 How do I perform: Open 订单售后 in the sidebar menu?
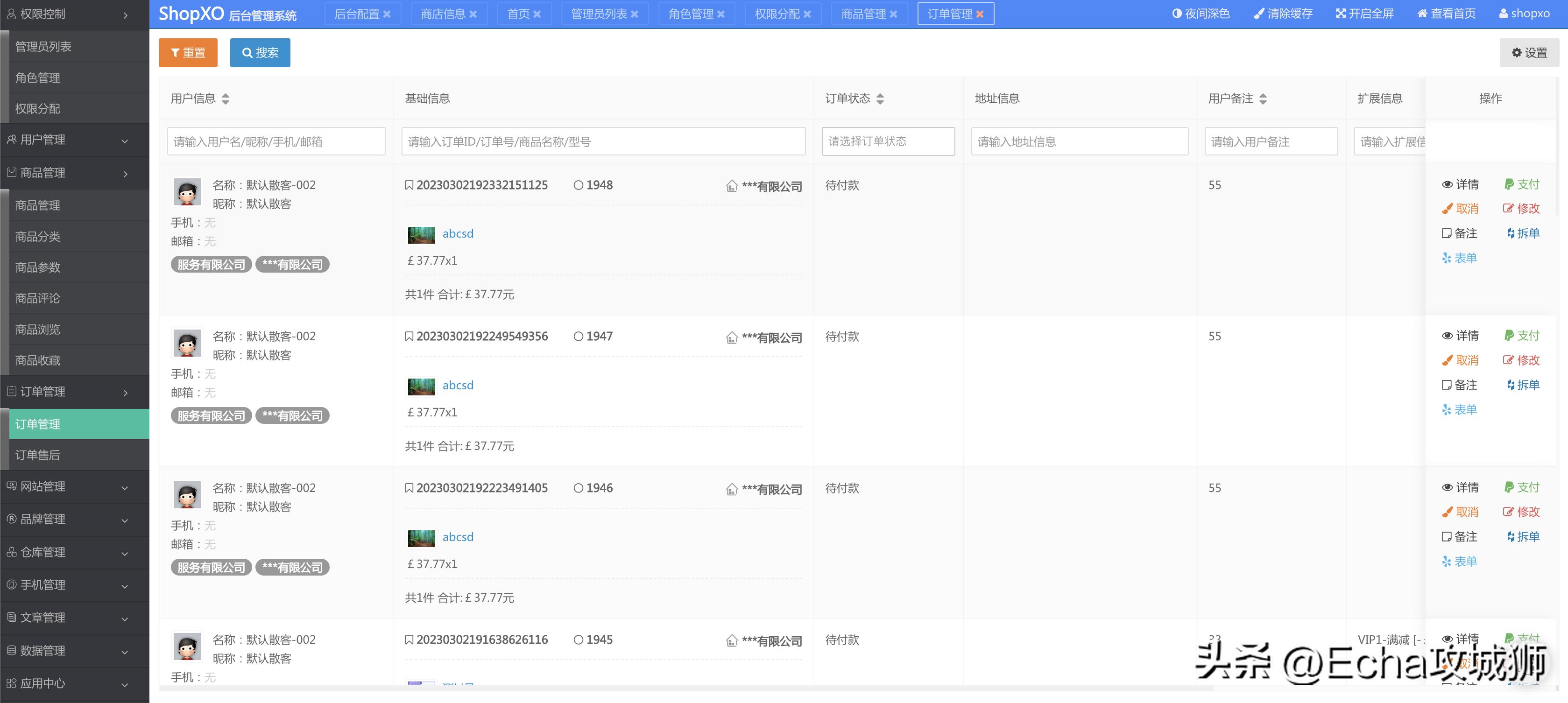(x=38, y=455)
